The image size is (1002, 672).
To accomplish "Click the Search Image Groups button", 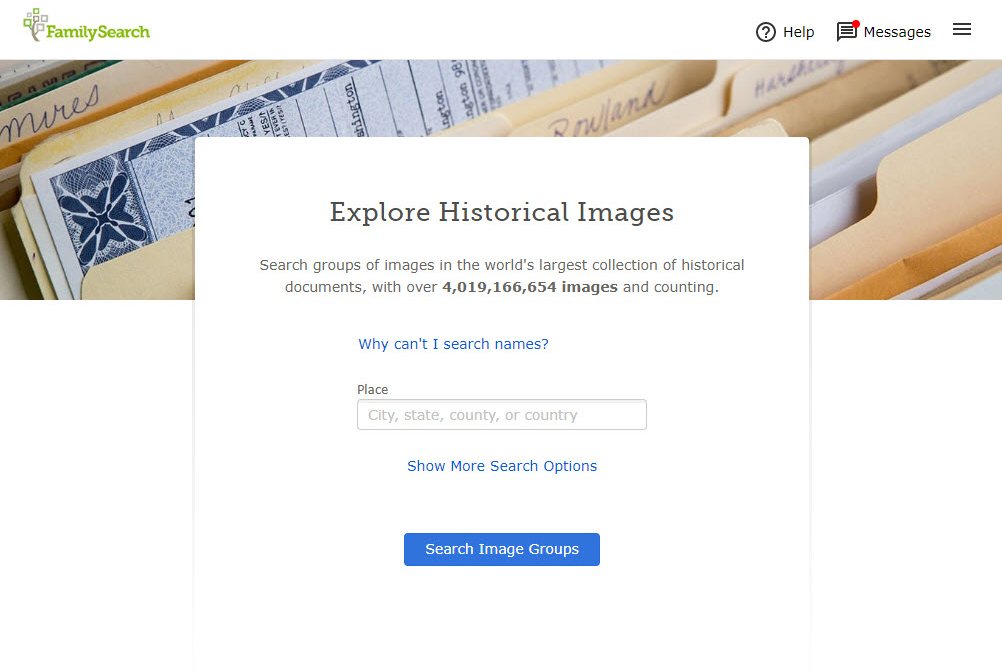I will pos(502,549).
